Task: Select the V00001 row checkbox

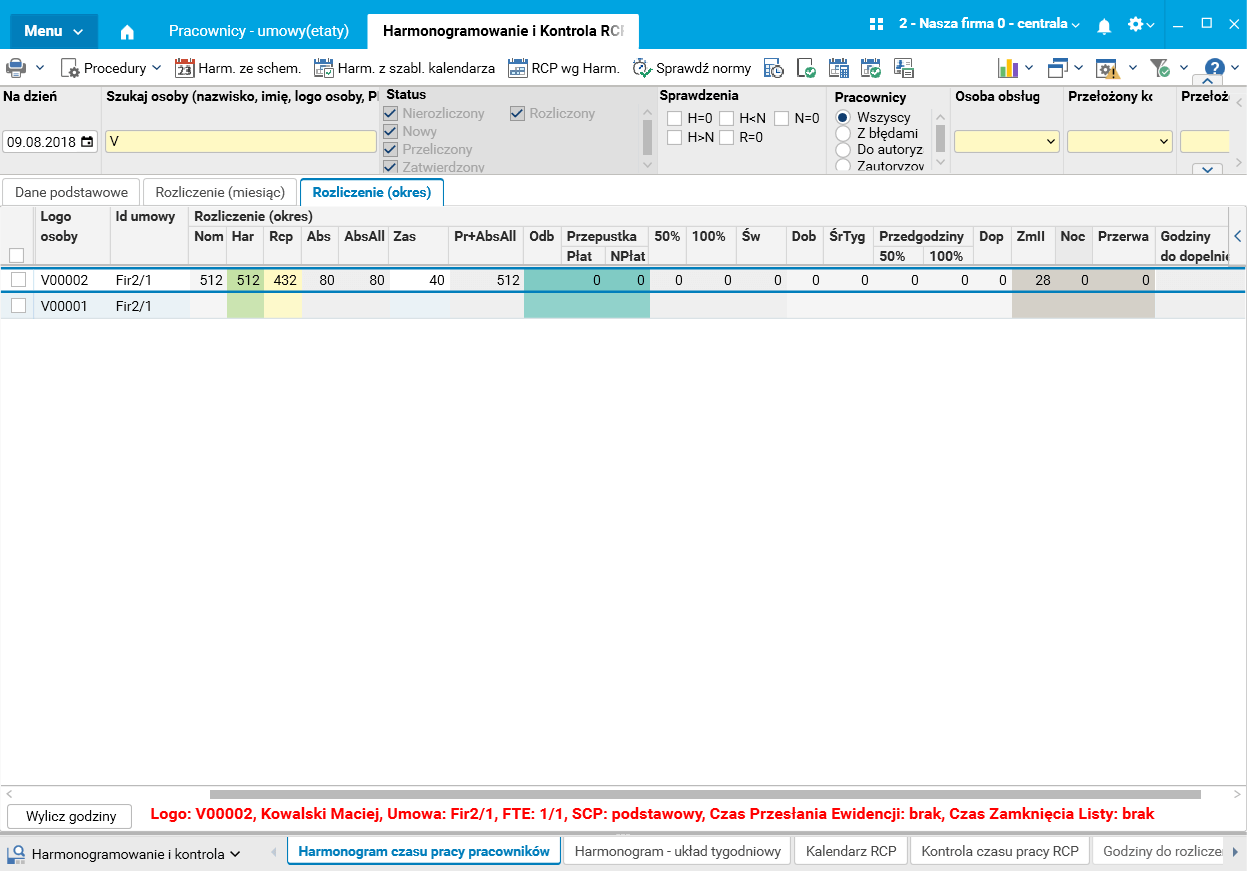Action: [18, 306]
